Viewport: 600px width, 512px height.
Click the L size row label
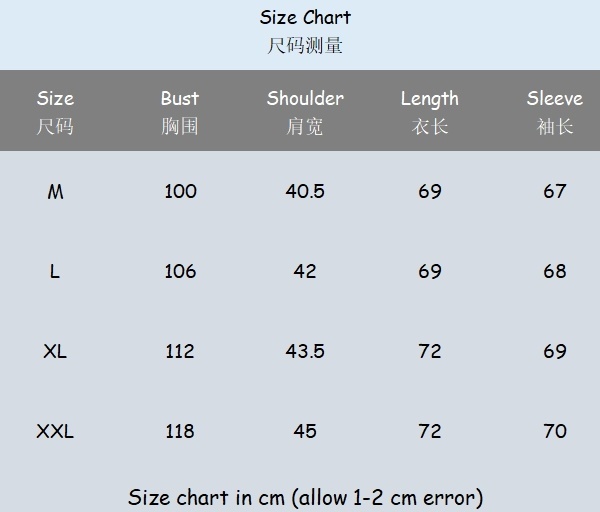point(55,272)
